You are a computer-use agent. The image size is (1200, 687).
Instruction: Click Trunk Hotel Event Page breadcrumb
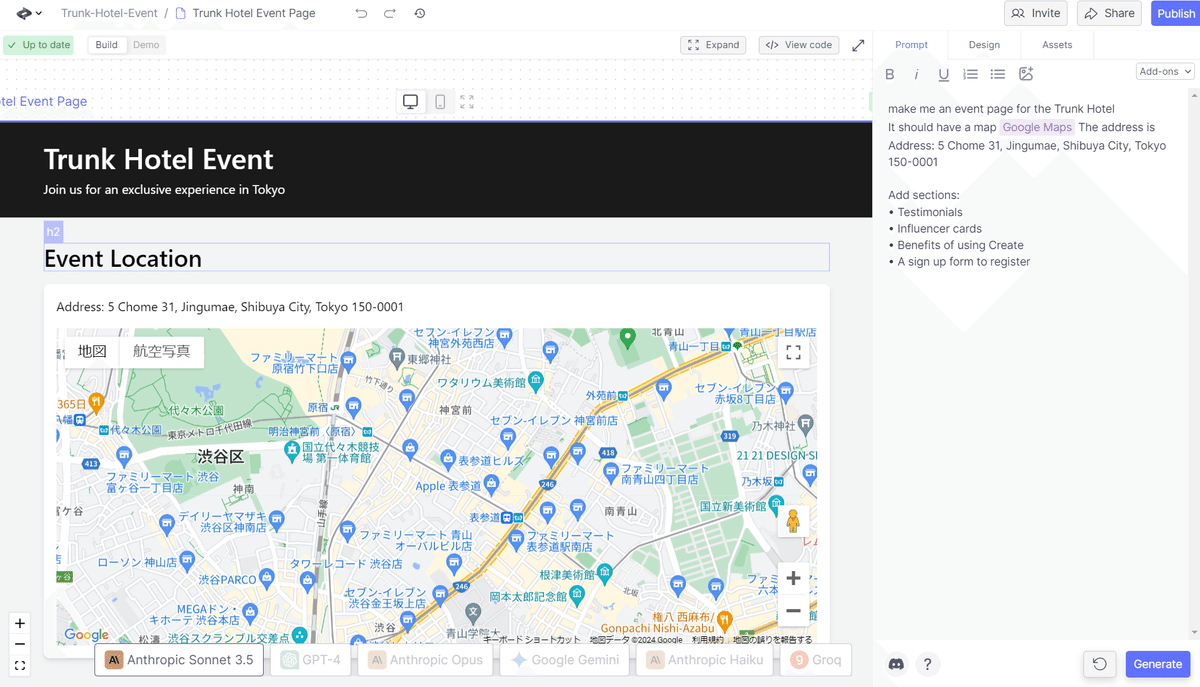click(x=245, y=13)
